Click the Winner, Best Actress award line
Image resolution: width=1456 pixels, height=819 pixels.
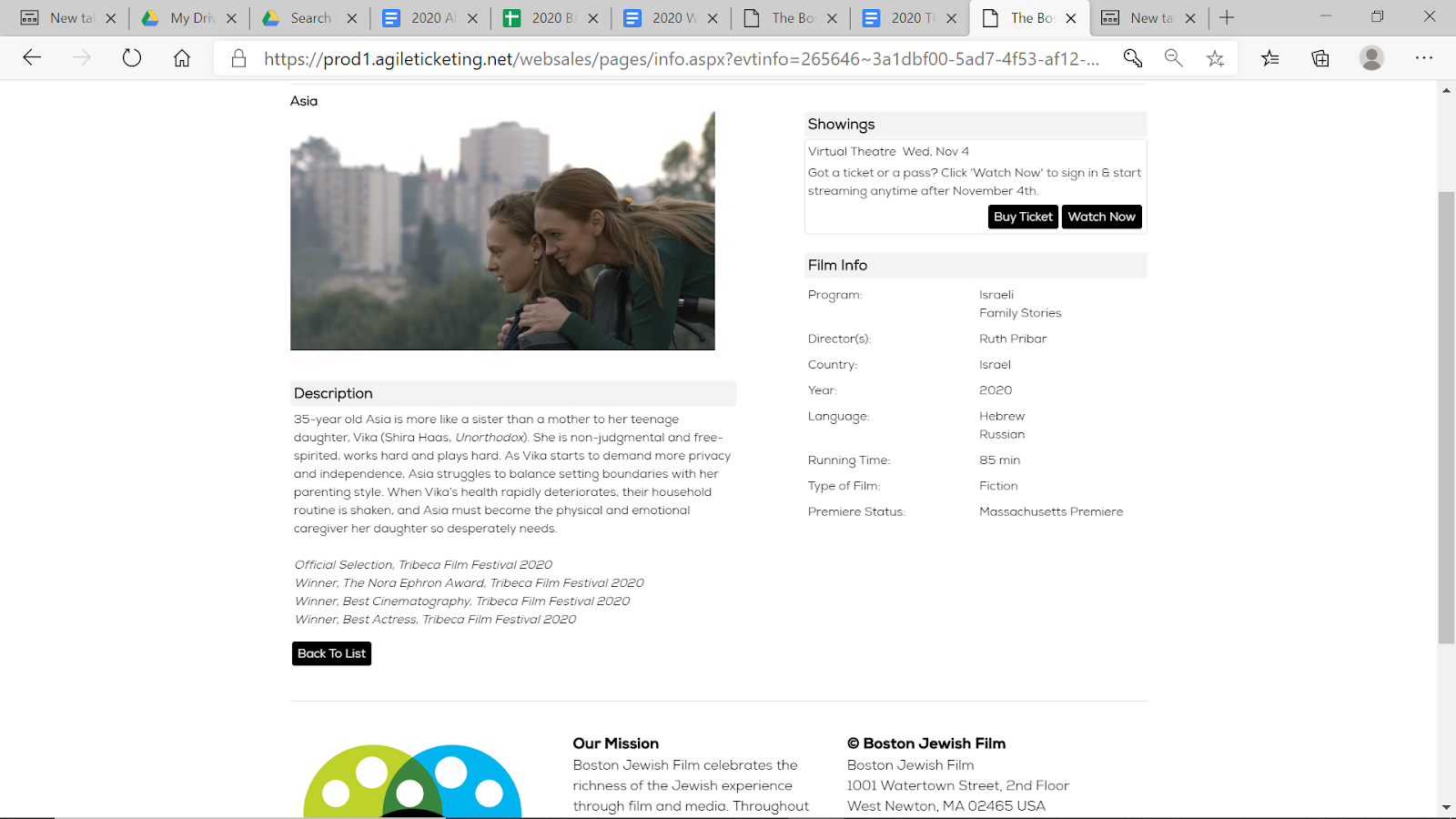pos(435,620)
